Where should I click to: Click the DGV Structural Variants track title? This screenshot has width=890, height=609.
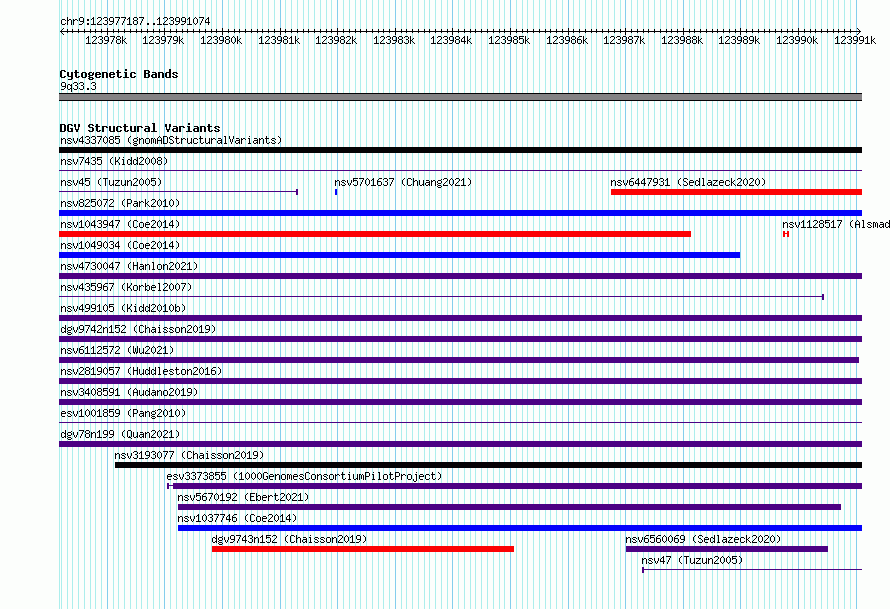(140, 128)
